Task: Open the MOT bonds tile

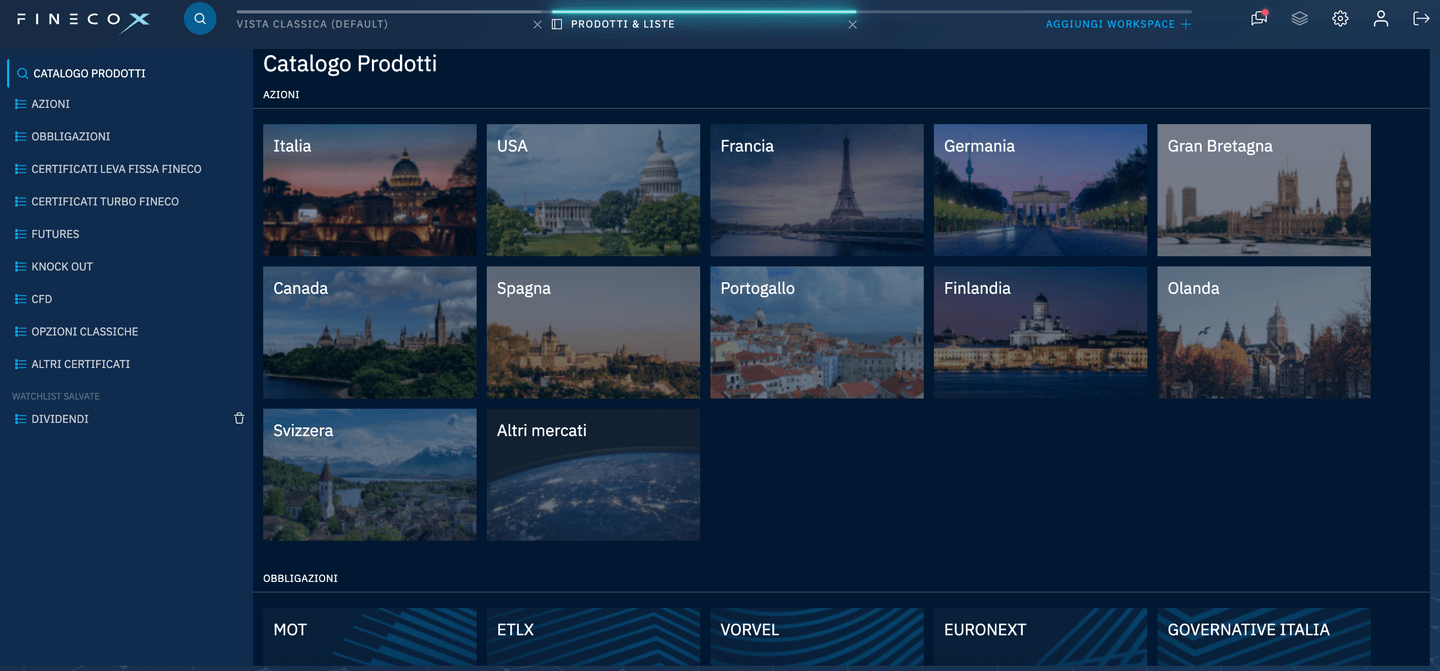Action: pos(369,635)
